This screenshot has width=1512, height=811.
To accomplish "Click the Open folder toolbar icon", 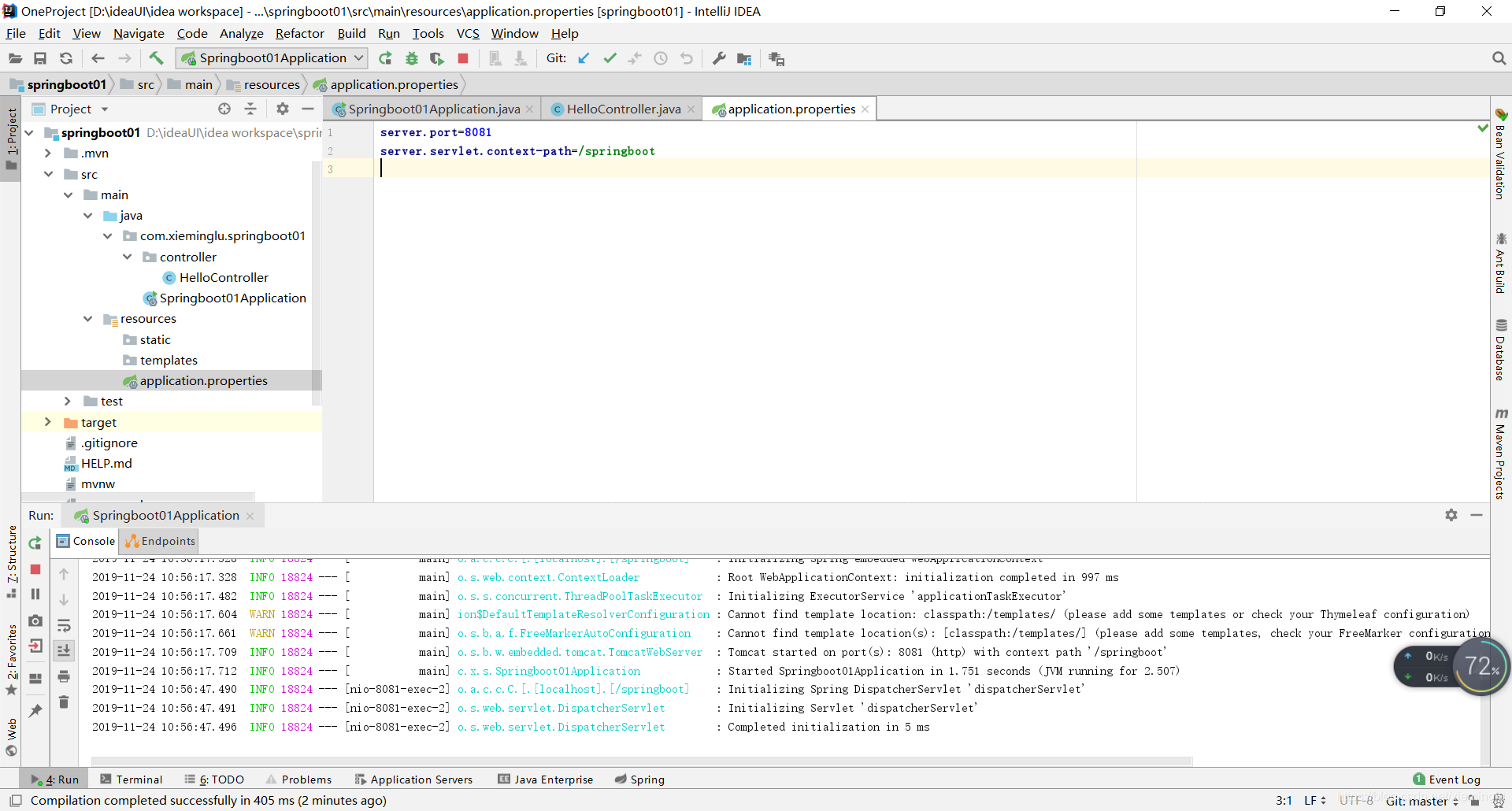I will click(x=15, y=58).
